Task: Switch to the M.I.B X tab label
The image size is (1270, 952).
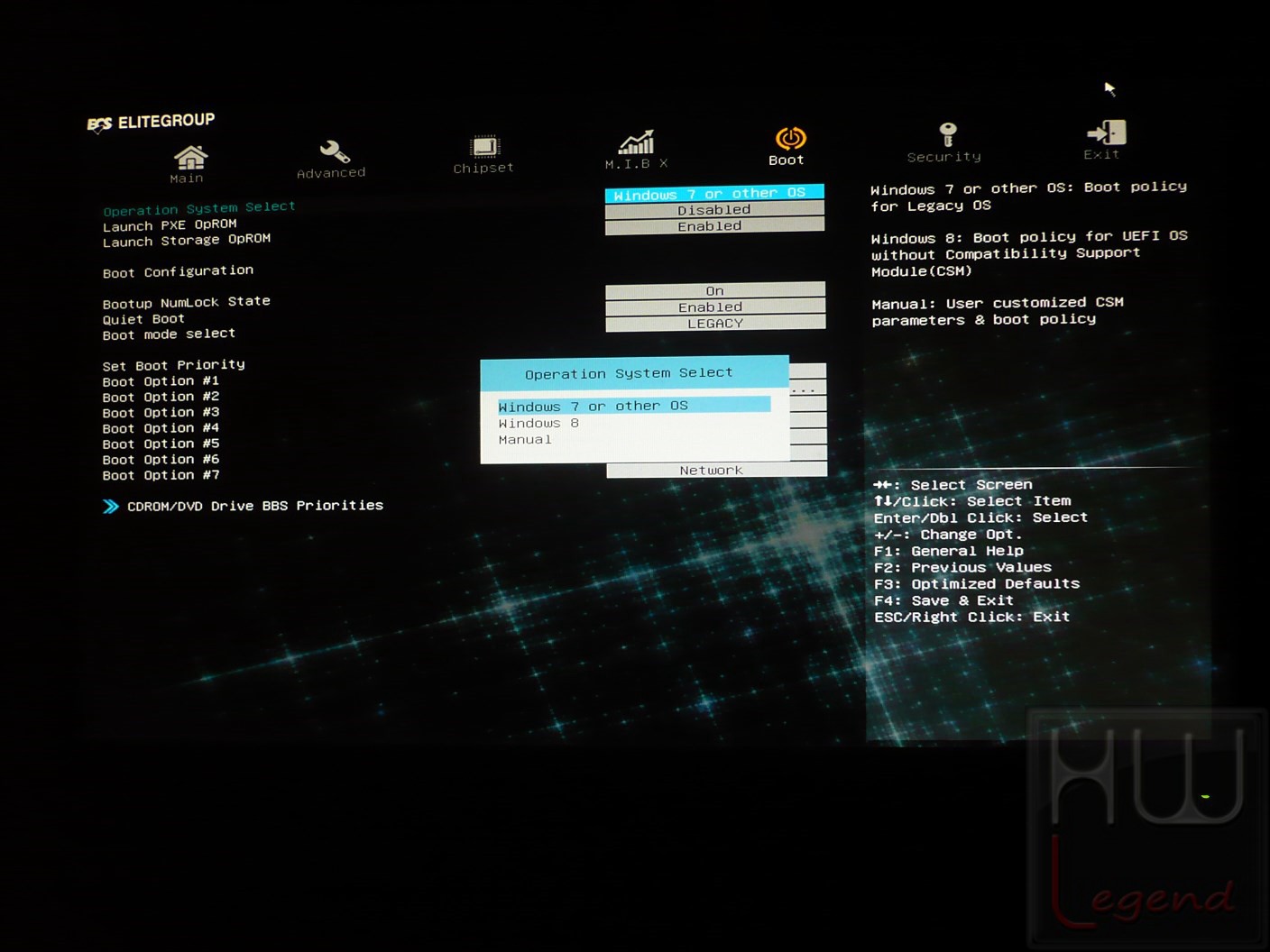Action: point(637,164)
